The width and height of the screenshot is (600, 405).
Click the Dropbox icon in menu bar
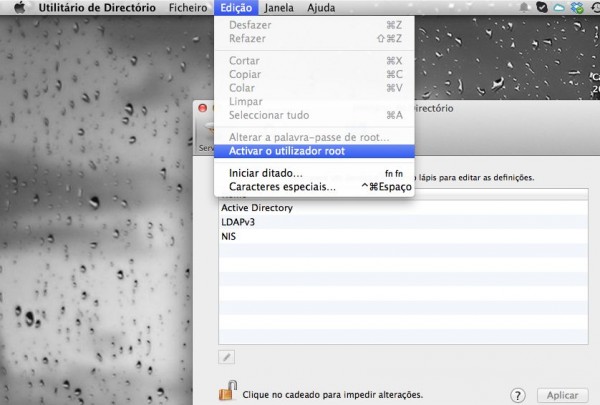[577, 7]
